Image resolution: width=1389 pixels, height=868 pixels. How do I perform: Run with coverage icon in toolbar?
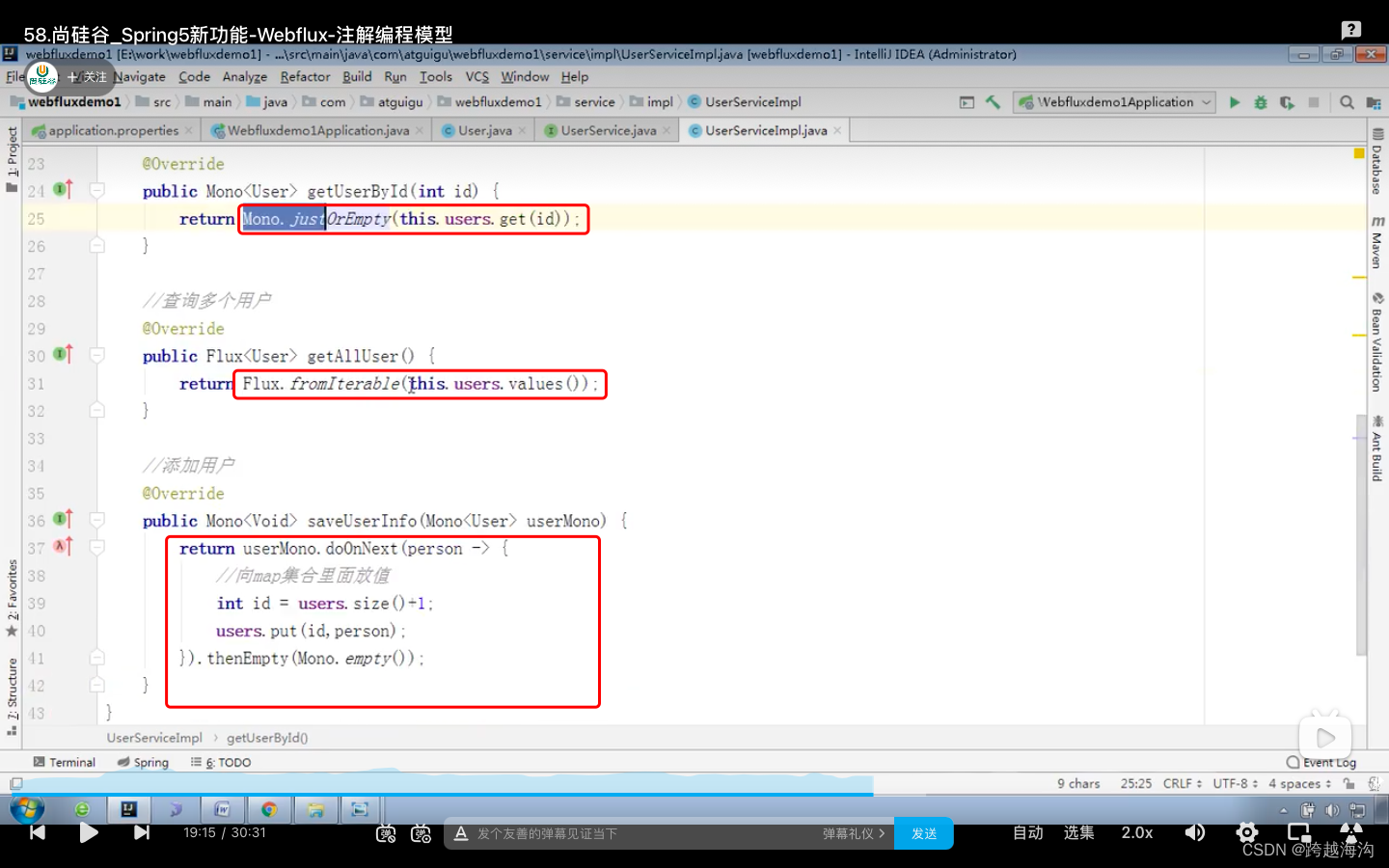1287,102
